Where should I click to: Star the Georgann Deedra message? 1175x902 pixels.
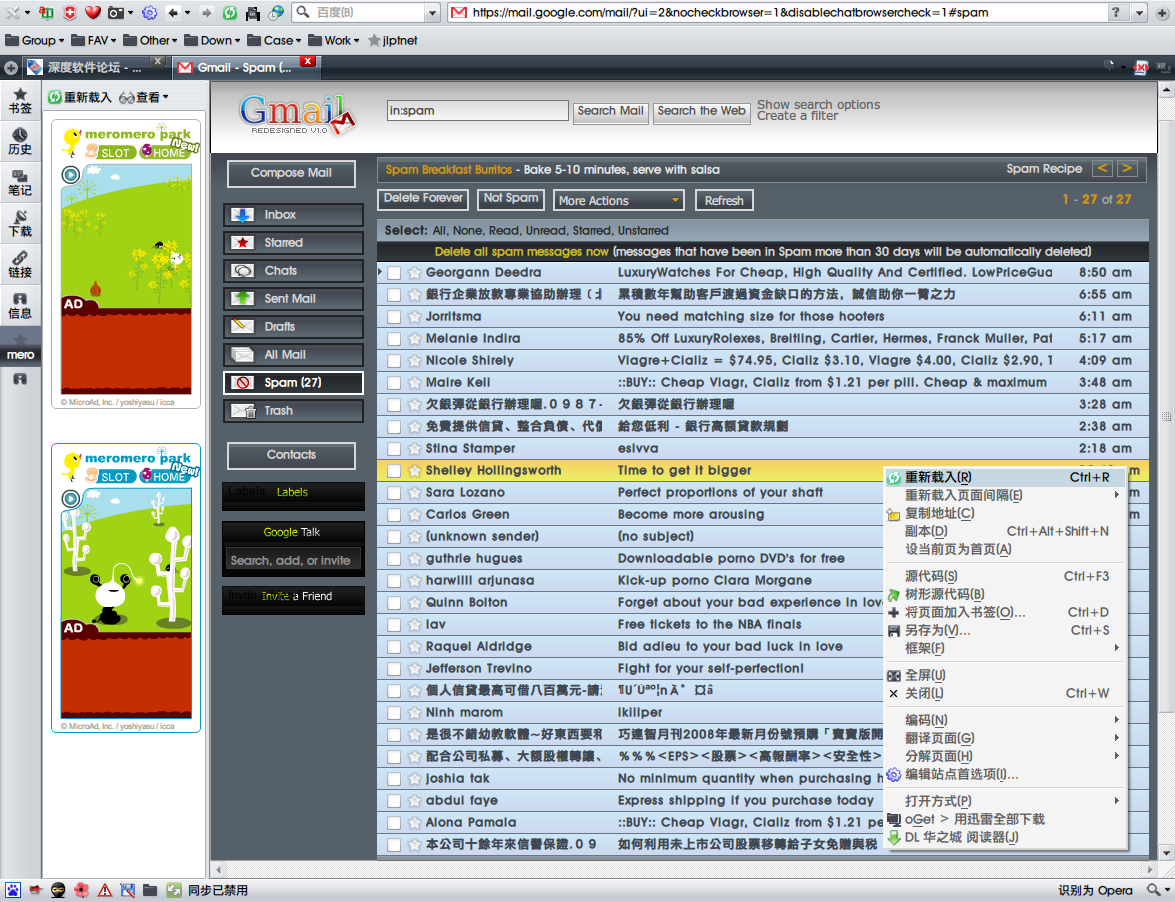tap(414, 273)
